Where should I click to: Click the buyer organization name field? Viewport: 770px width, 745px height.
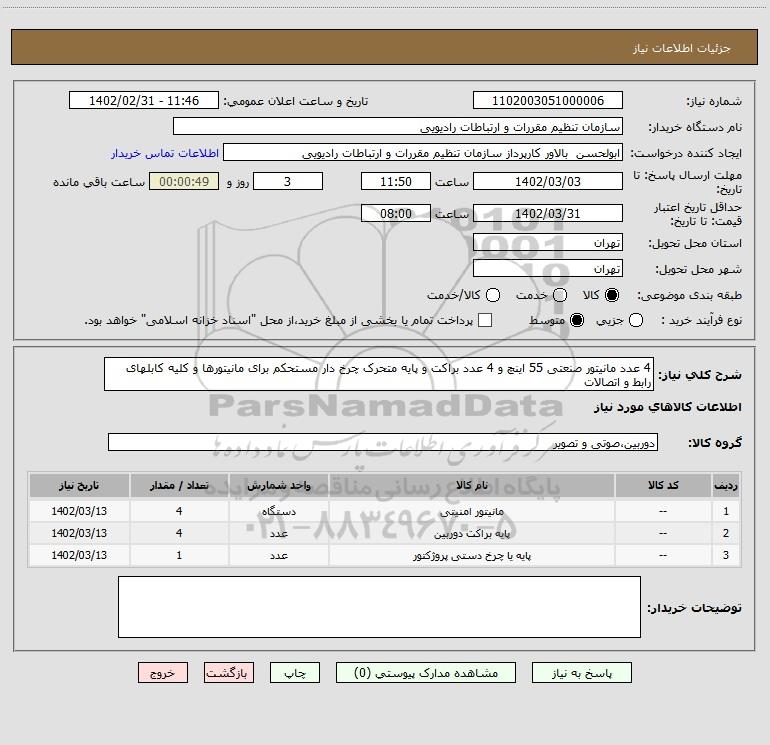coord(398,127)
